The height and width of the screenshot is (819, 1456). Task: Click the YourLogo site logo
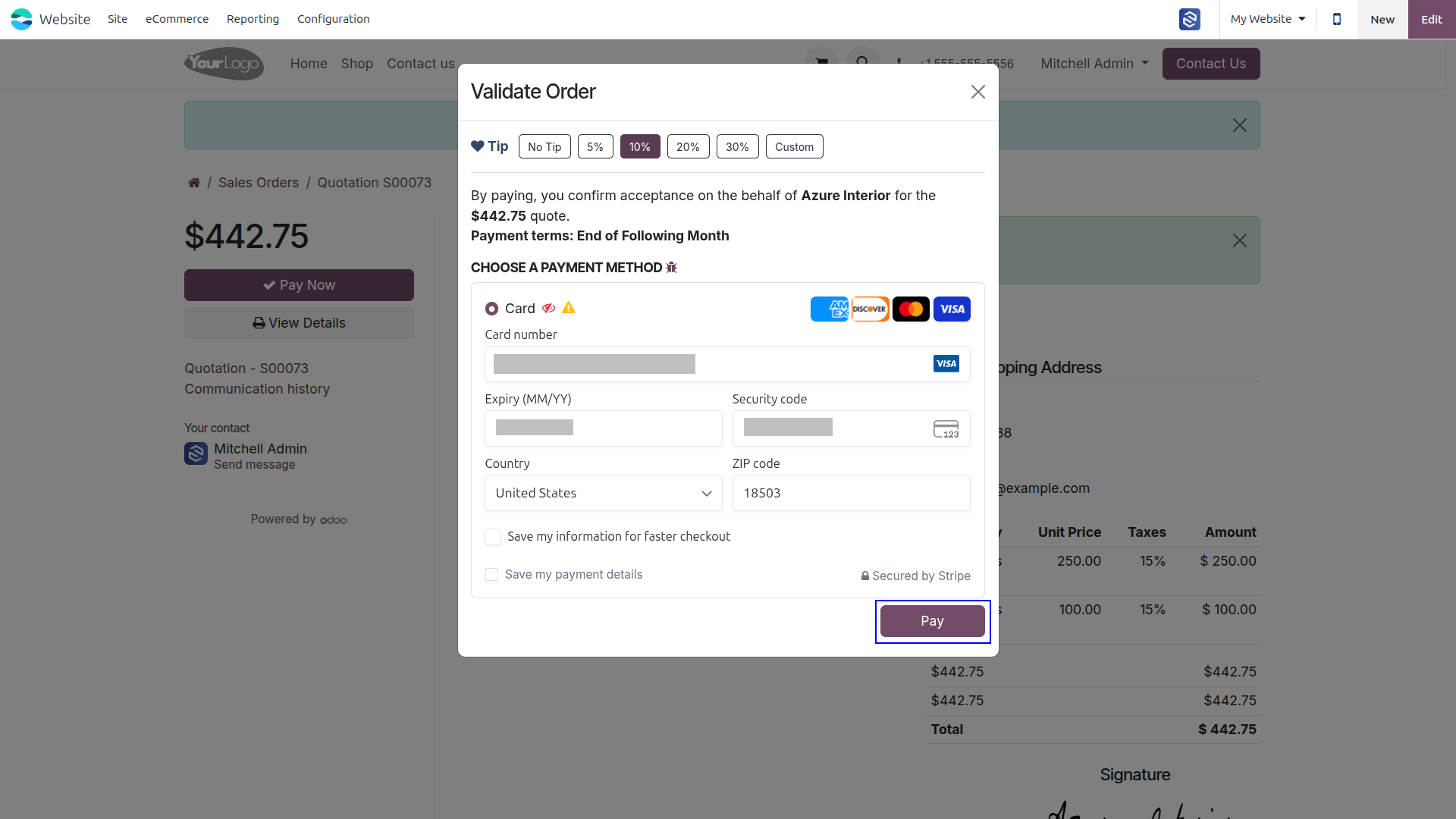tap(224, 64)
